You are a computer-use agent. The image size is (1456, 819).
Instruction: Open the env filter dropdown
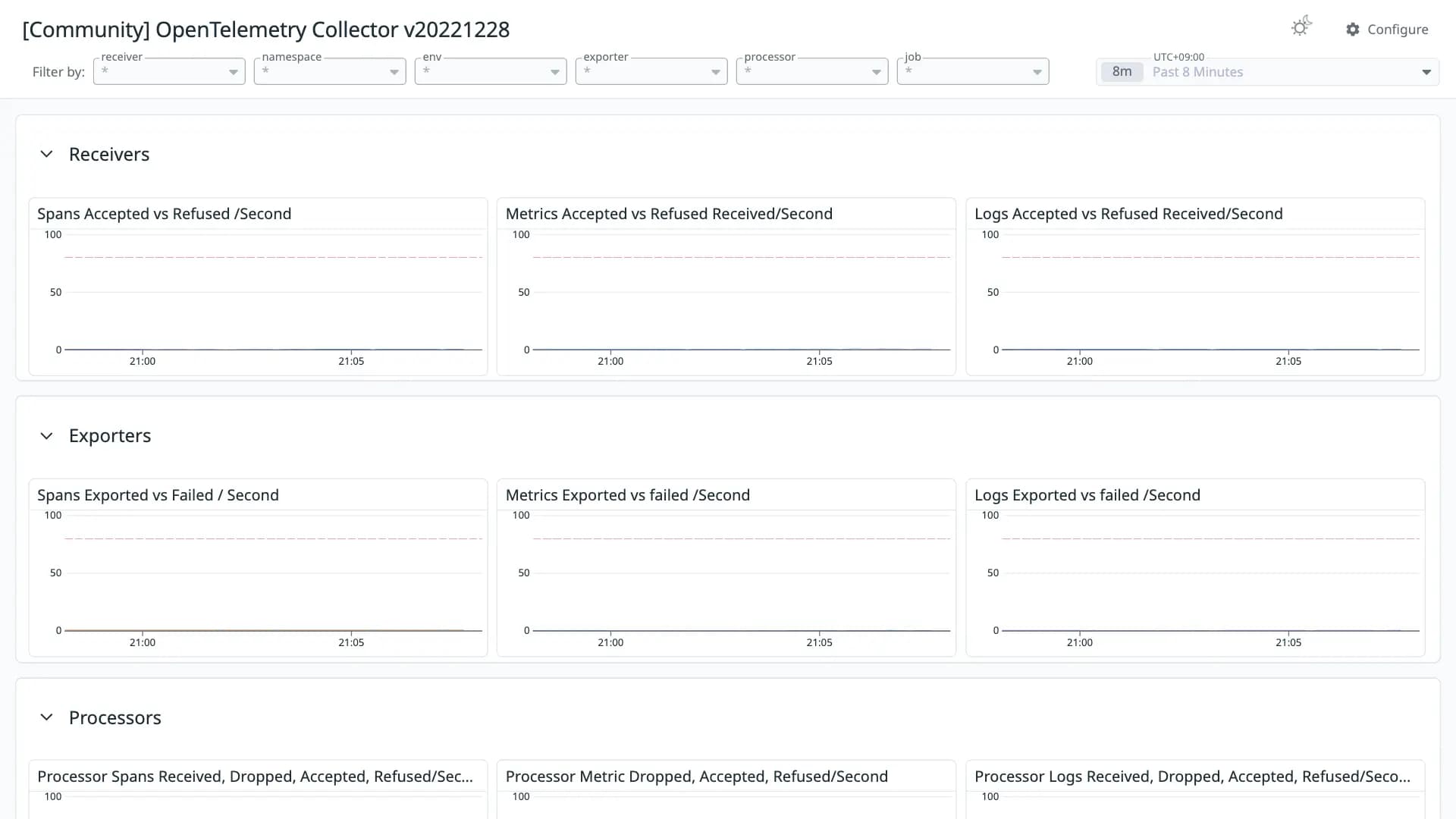point(491,71)
